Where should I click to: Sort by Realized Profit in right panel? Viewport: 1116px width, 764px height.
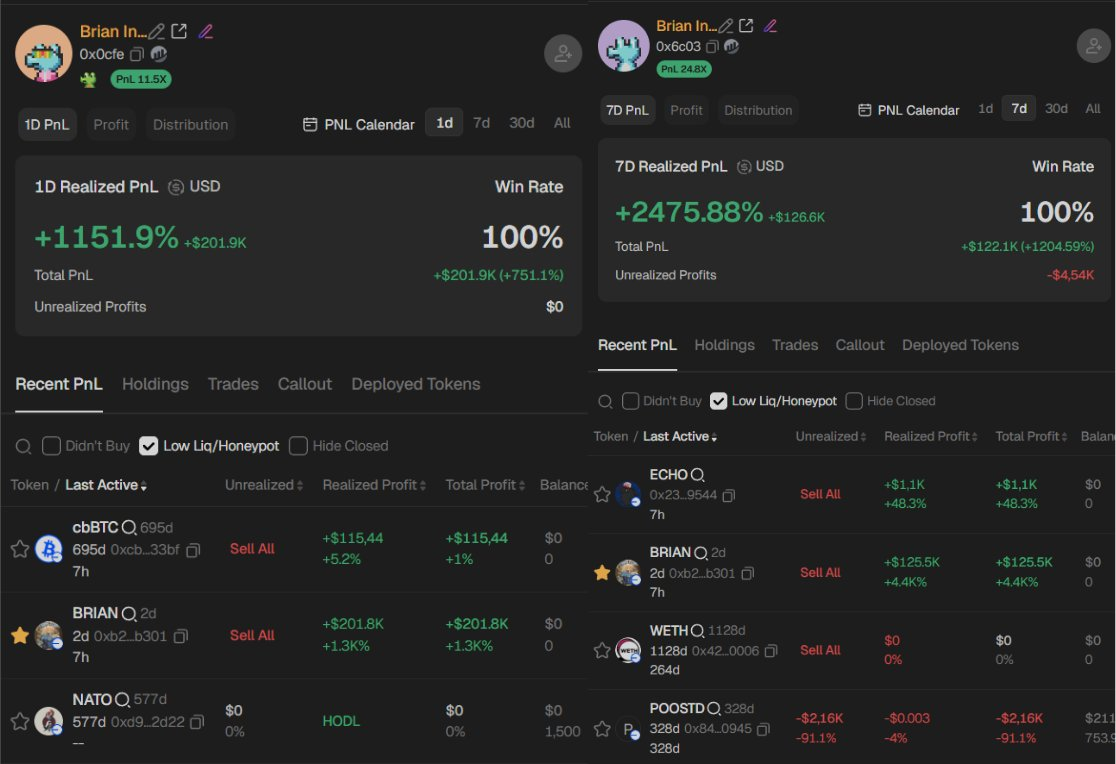(931, 436)
